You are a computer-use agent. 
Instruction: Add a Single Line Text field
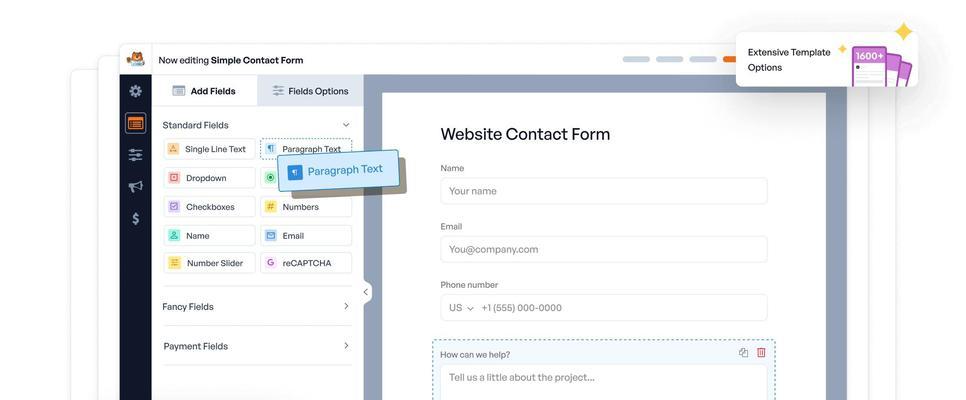pos(209,149)
